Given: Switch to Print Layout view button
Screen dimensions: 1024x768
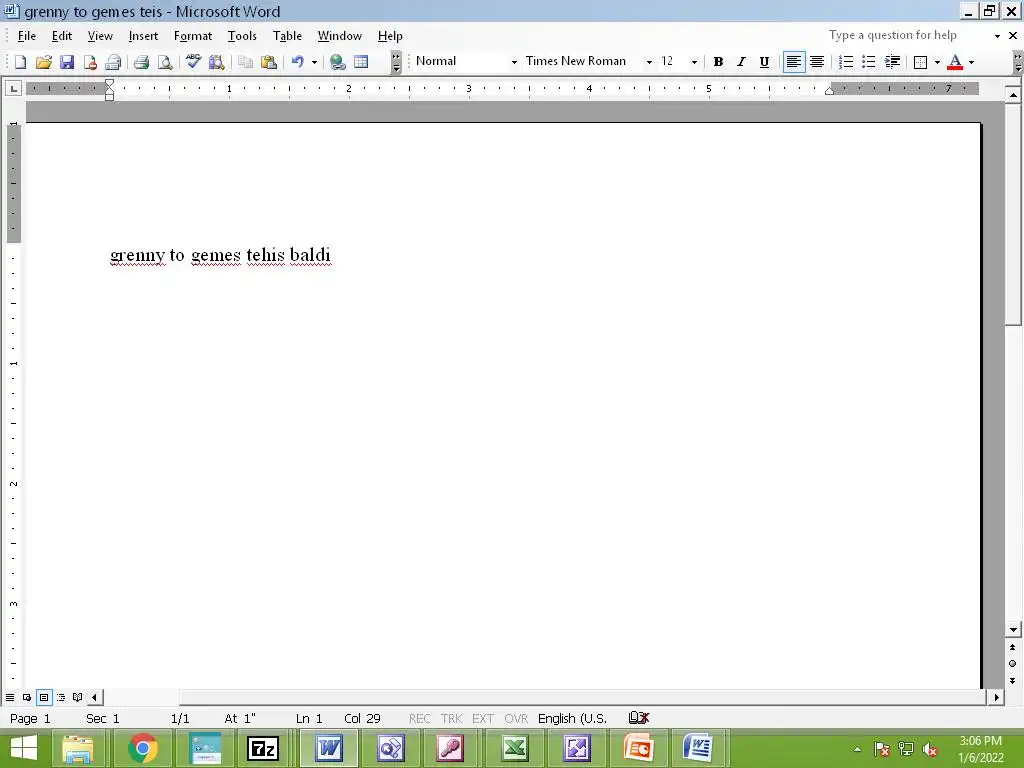Looking at the screenshot, I should point(44,697).
